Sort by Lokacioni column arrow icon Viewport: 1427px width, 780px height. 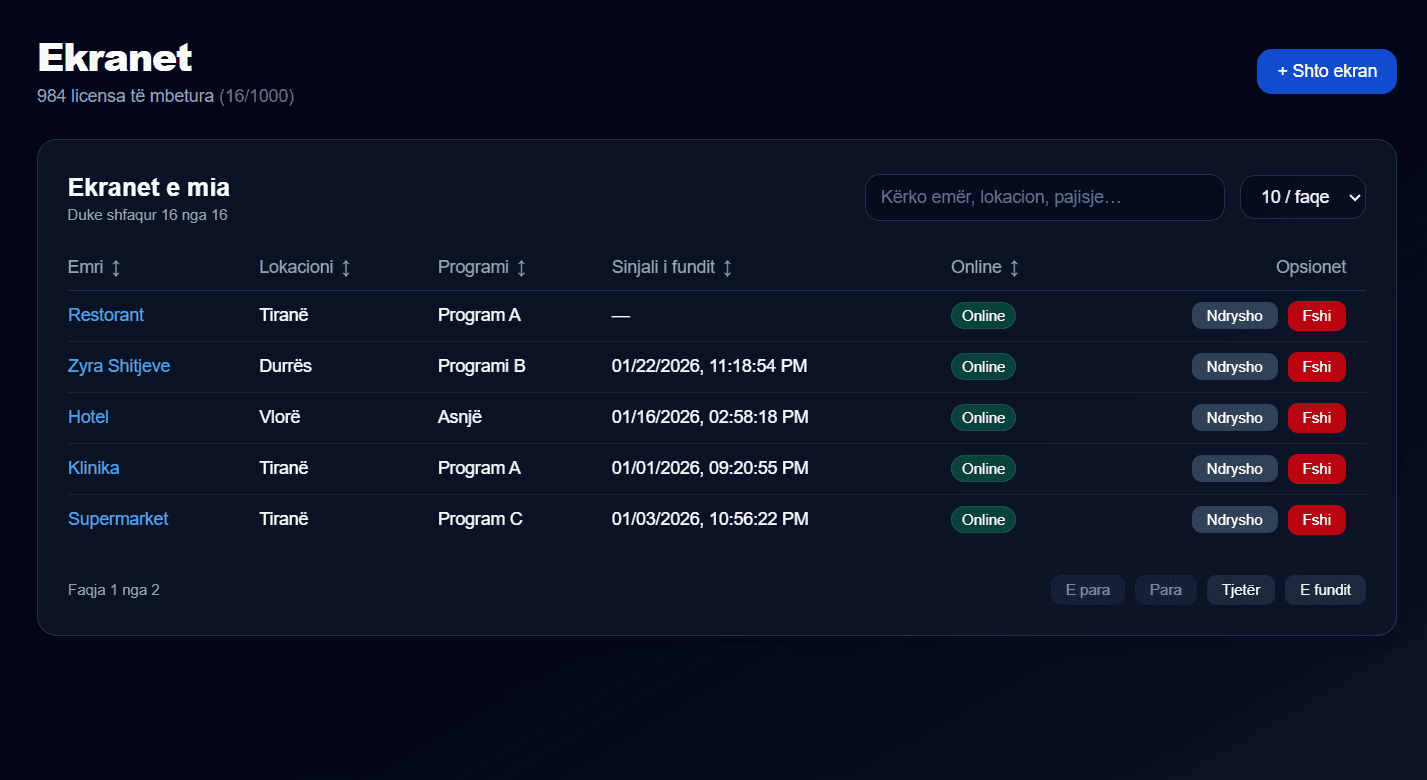point(346,268)
